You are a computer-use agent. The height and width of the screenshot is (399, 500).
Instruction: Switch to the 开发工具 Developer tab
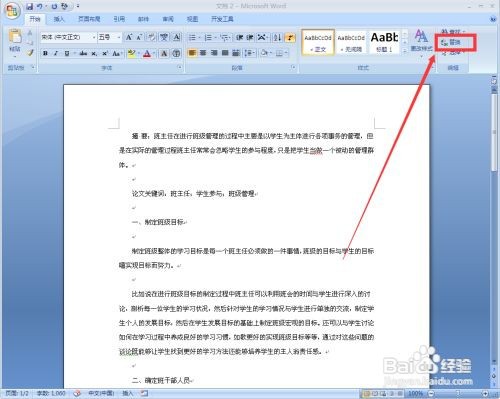click(x=222, y=19)
